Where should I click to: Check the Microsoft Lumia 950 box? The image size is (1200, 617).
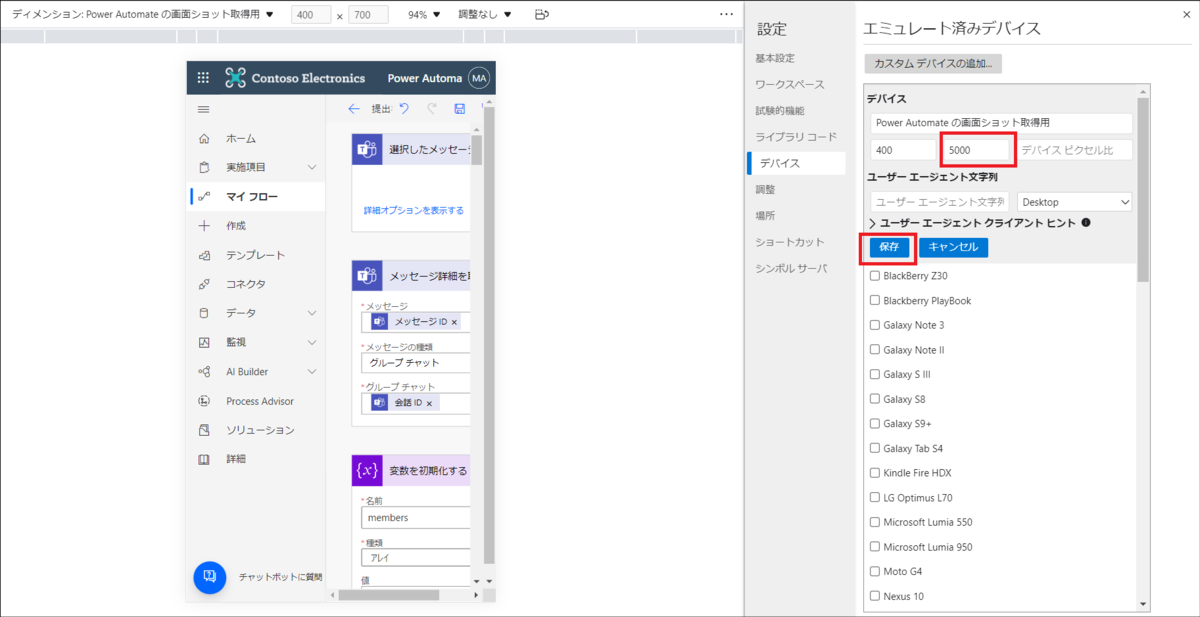click(875, 547)
